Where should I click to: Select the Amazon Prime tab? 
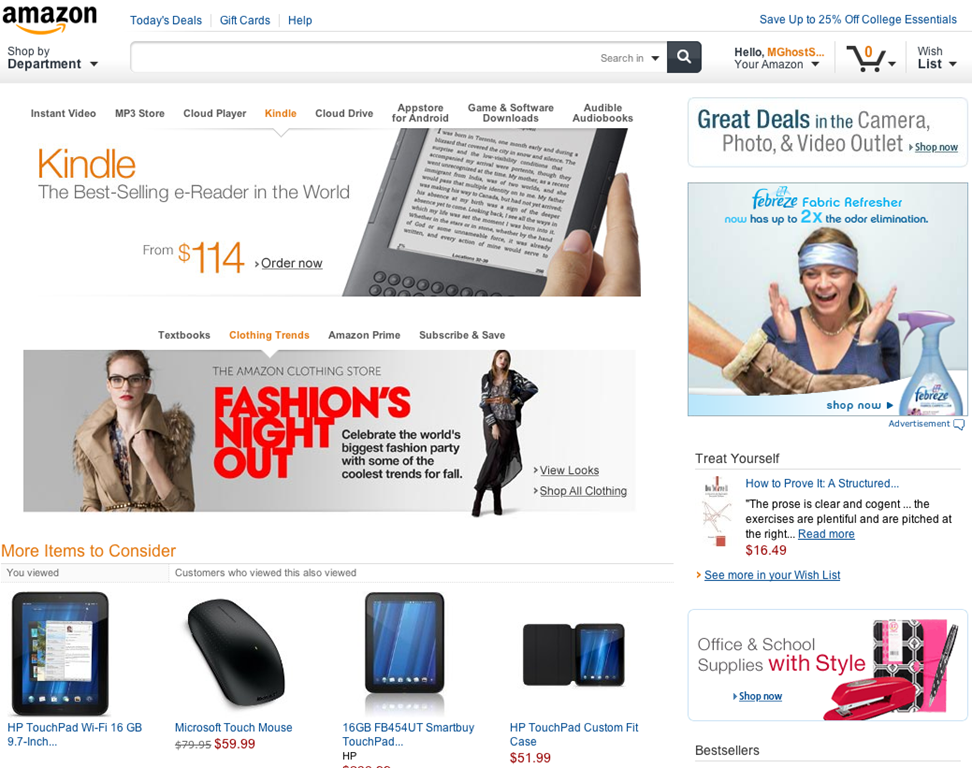pyautogui.click(x=364, y=335)
